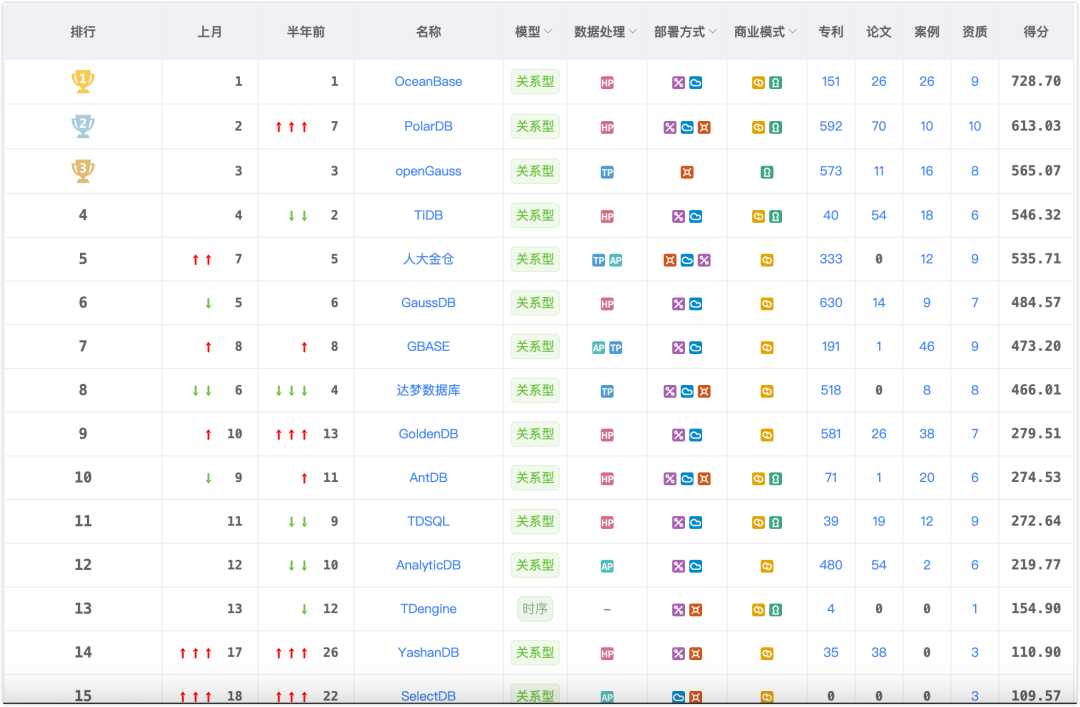1080x707 pixels.
Task: Open the 部署方式 column filter dropdown
Action: [x=713, y=32]
